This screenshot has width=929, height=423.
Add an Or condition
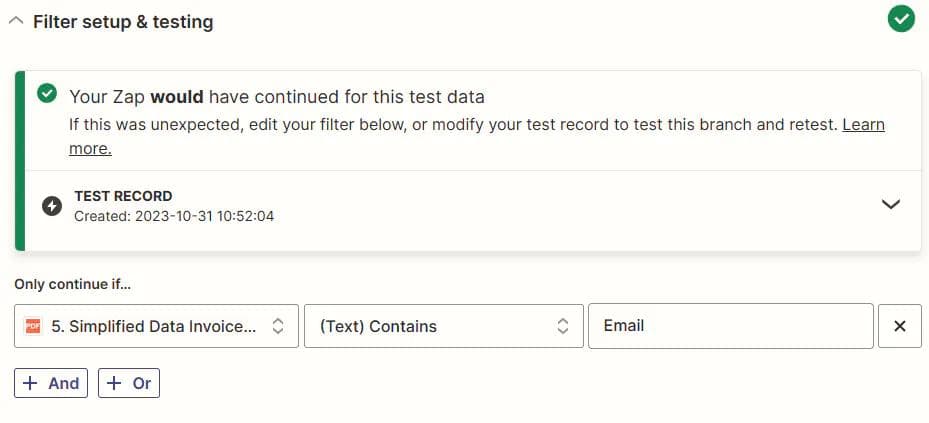[x=129, y=383]
